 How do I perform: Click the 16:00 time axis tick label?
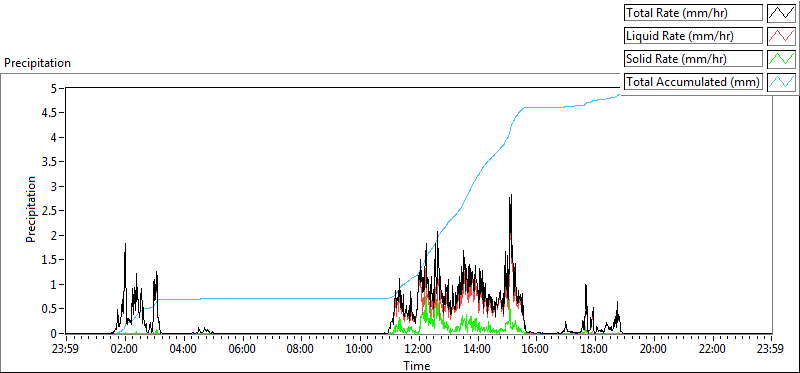(x=536, y=350)
